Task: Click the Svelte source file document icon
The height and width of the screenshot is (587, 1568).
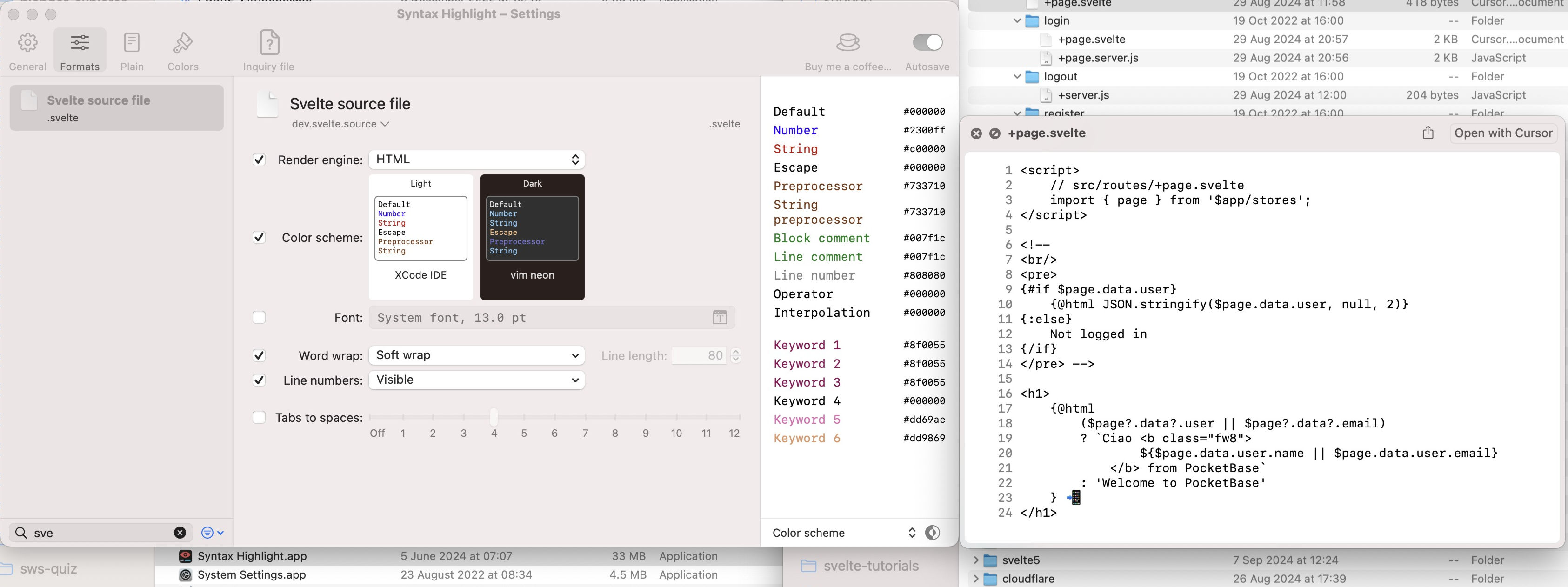Action: click(x=267, y=105)
